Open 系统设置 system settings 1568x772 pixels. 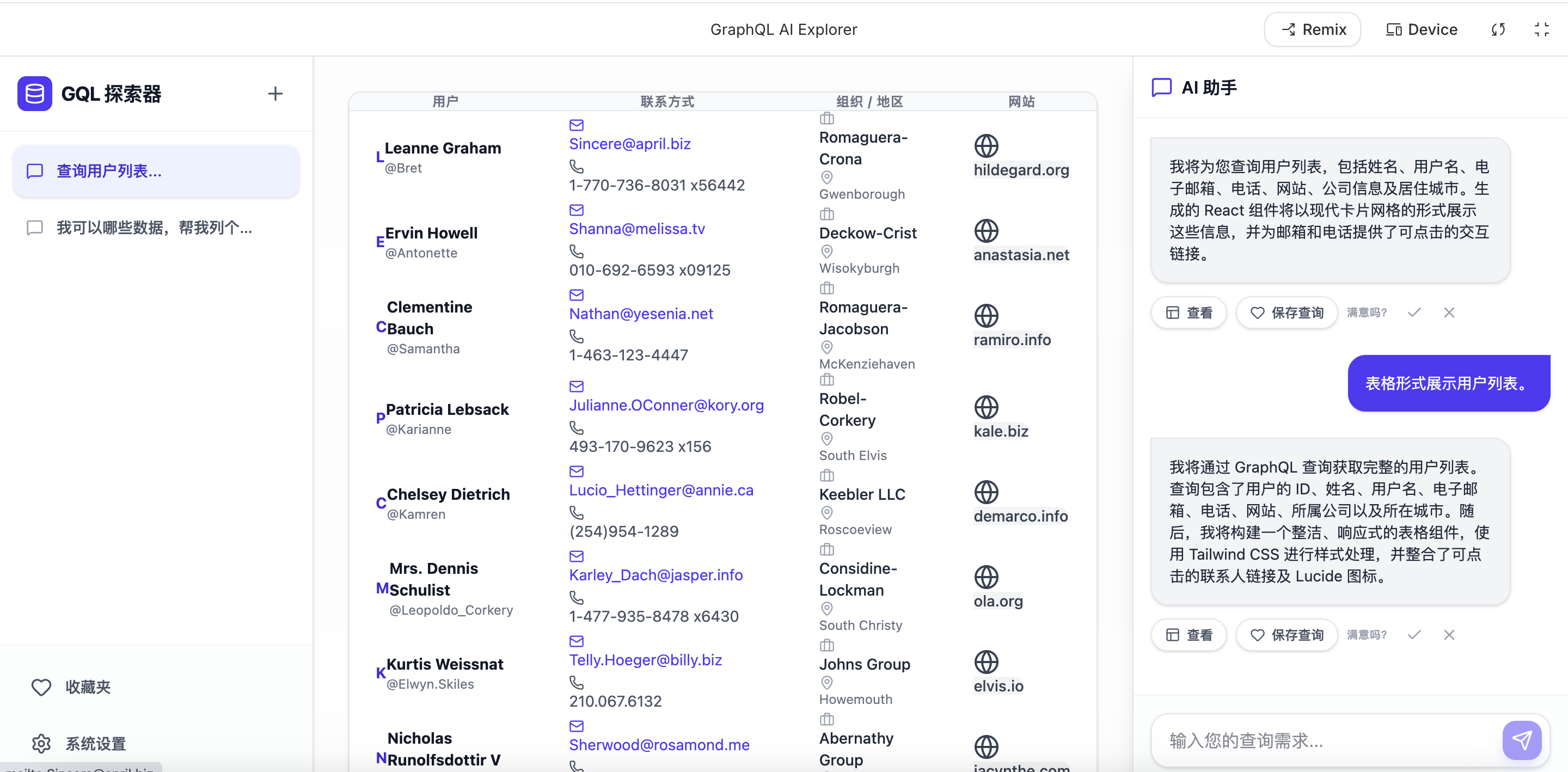96,743
